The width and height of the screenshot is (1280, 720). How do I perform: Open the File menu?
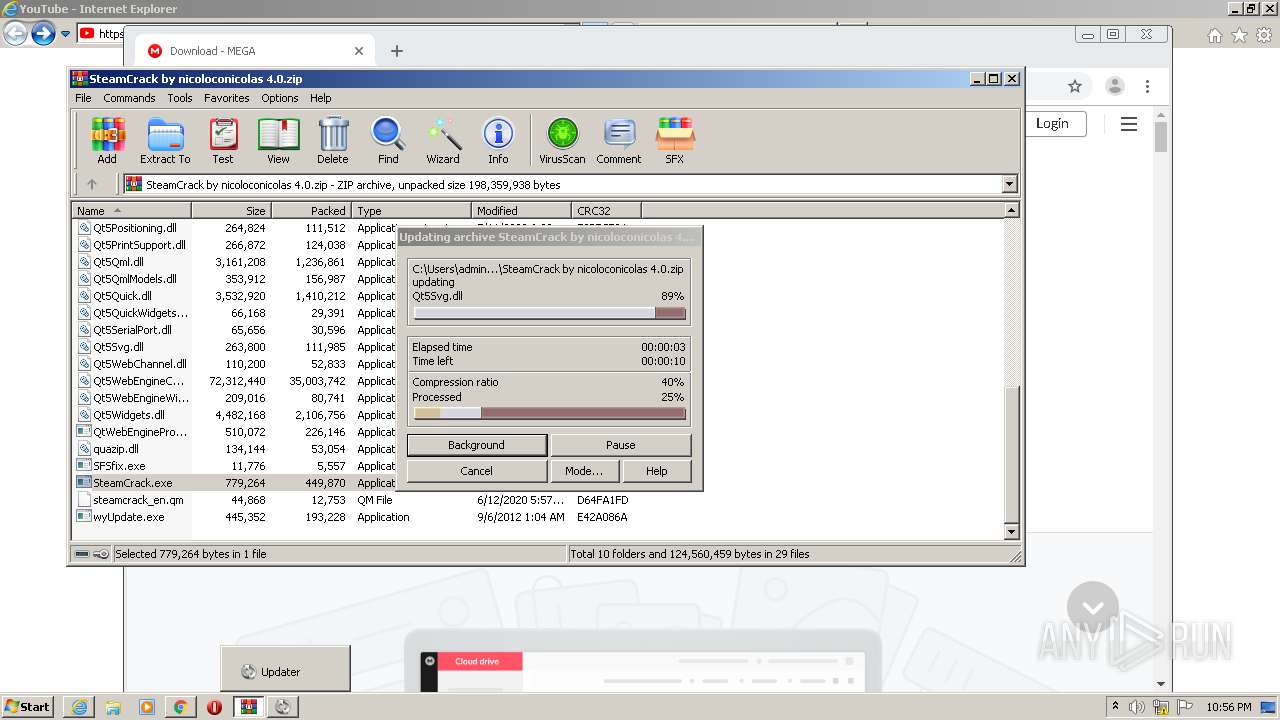click(x=83, y=98)
